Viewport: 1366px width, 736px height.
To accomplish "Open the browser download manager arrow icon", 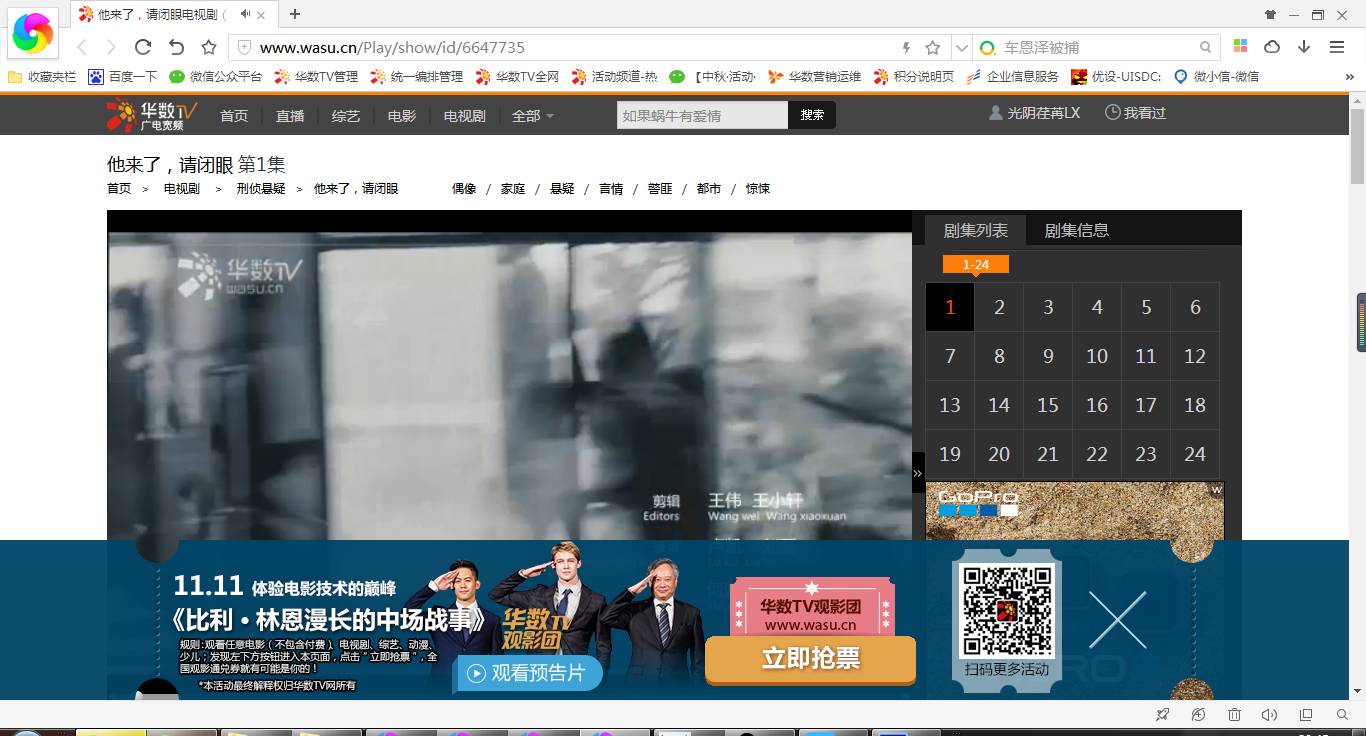I will [x=1306, y=46].
